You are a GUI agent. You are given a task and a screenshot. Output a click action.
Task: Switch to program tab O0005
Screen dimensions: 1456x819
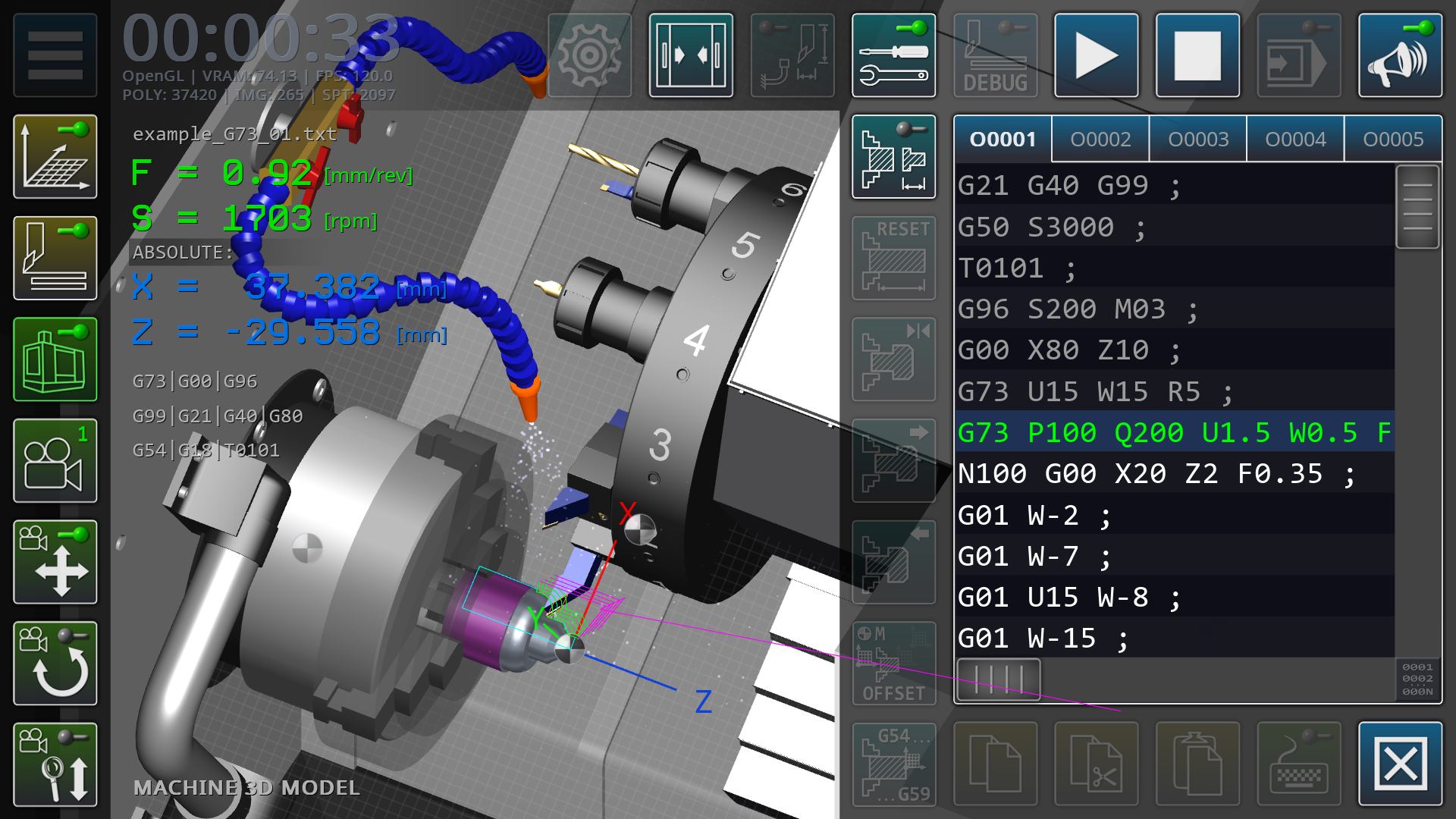(1392, 140)
